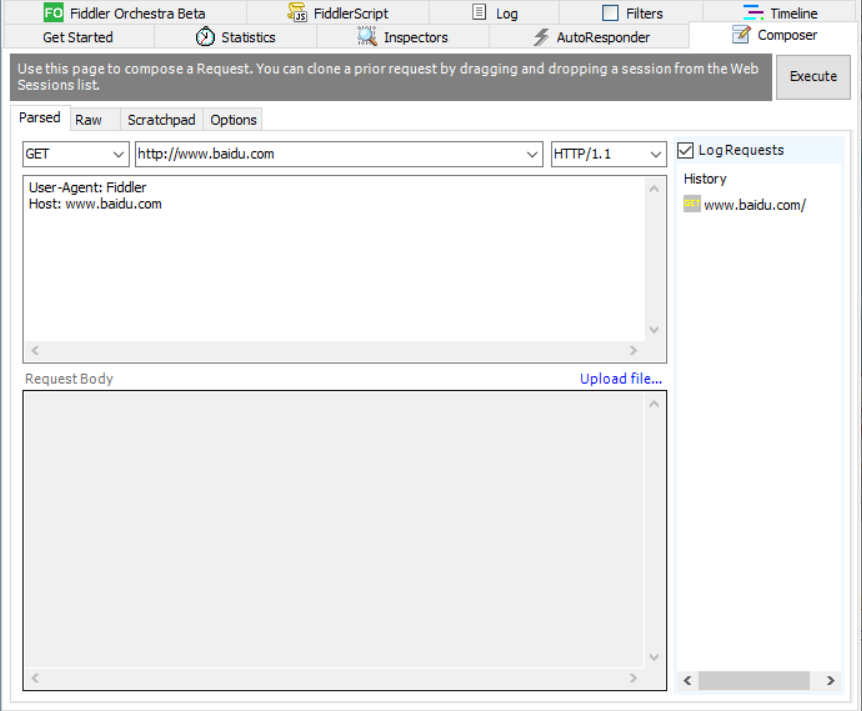The height and width of the screenshot is (711, 862).
Task: Click the Fiddler Orchestra Beta FO icon
Action: pyautogui.click(x=53, y=13)
